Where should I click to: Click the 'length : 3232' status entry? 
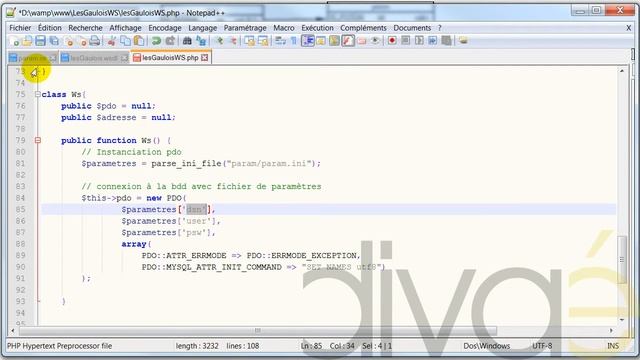197,346
